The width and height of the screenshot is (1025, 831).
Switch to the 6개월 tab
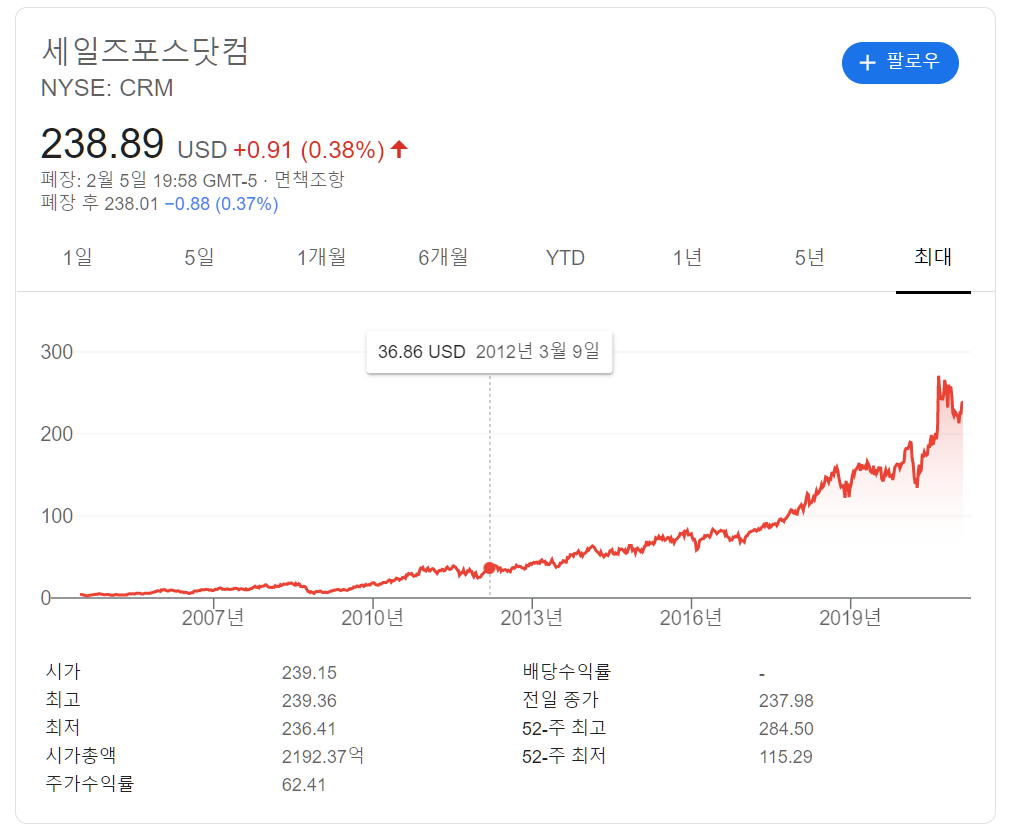[x=443, y=258]
